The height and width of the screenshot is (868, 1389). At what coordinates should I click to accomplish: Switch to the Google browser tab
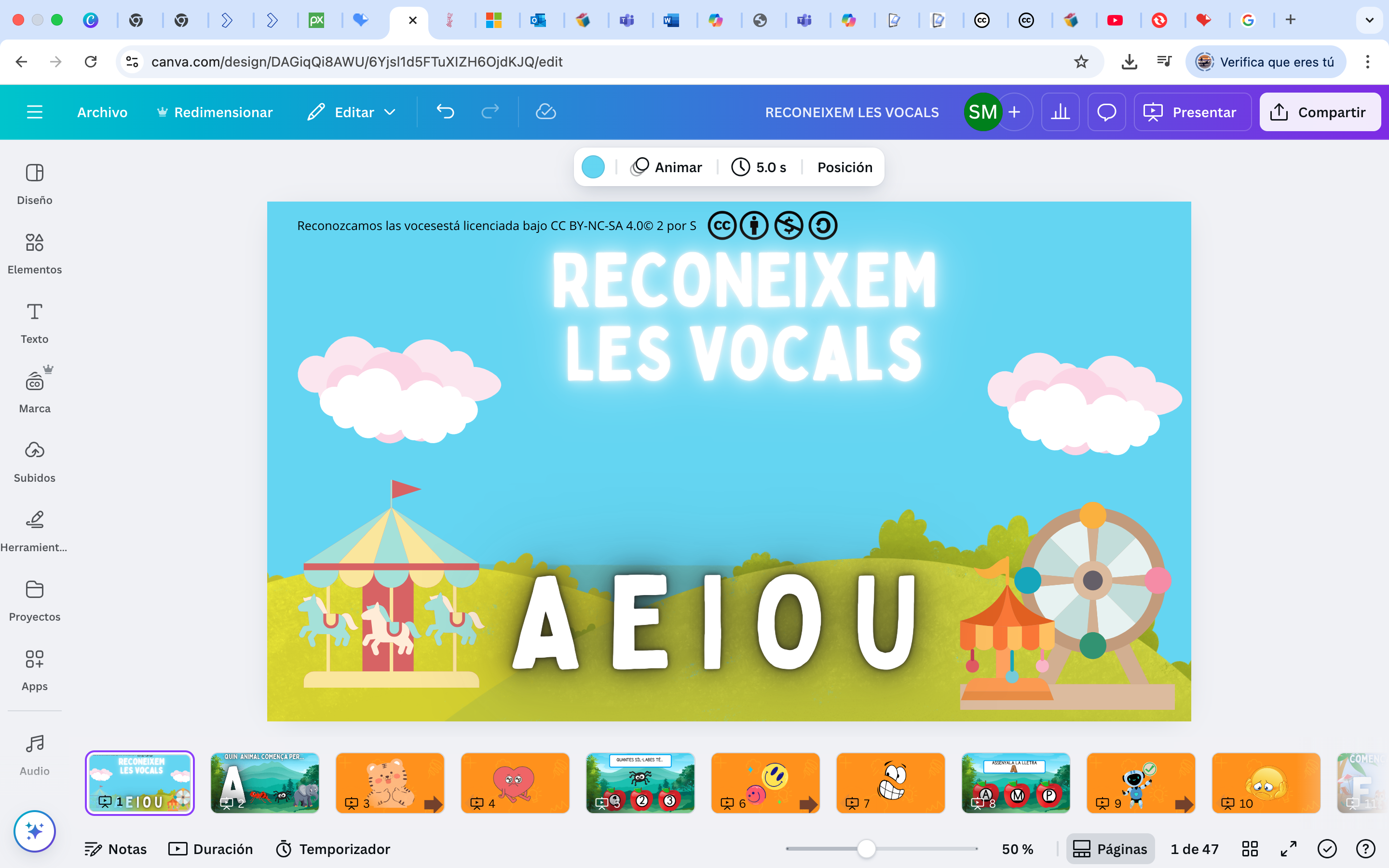click(1247, 20)
